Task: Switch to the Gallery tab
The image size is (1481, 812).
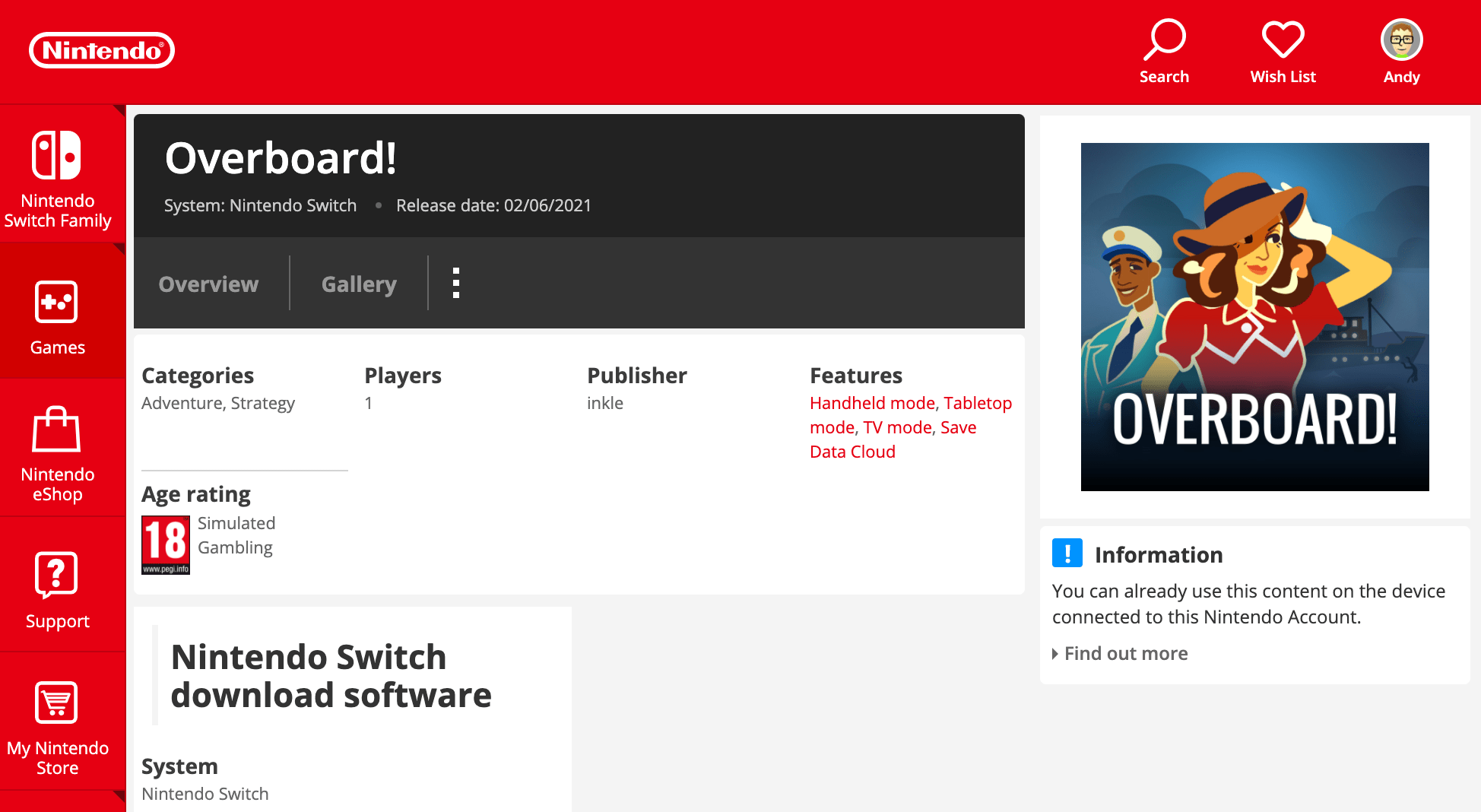Action: click(x=359, y=284)
